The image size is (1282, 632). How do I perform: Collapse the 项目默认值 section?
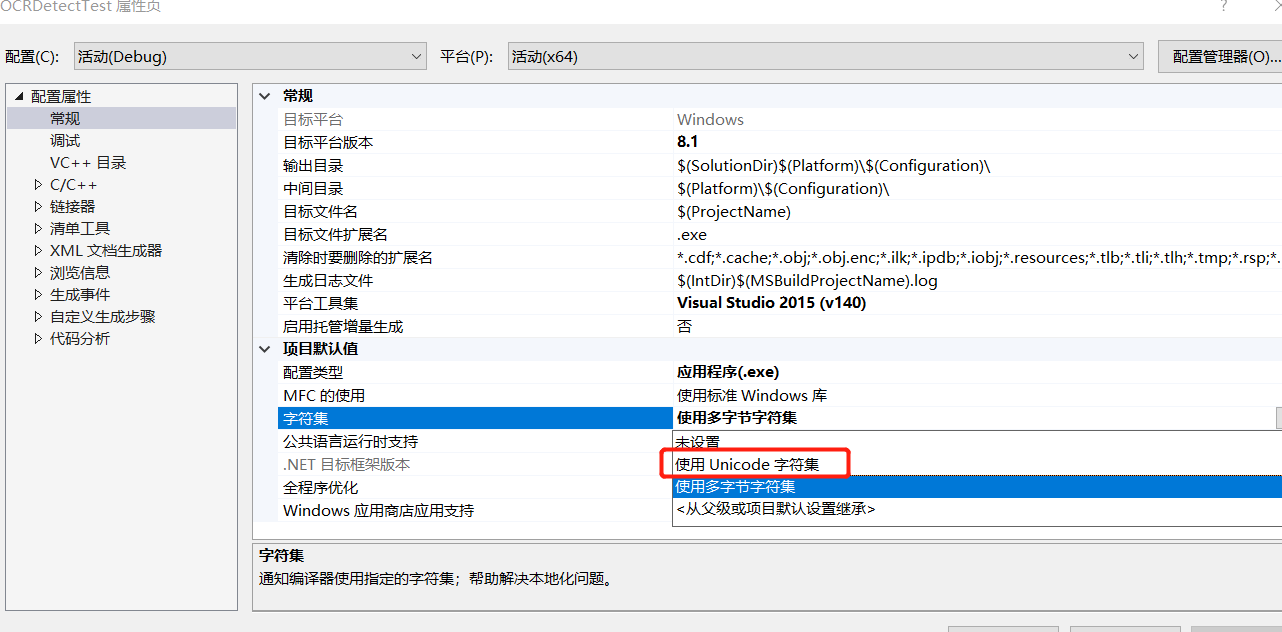(263, 348)
